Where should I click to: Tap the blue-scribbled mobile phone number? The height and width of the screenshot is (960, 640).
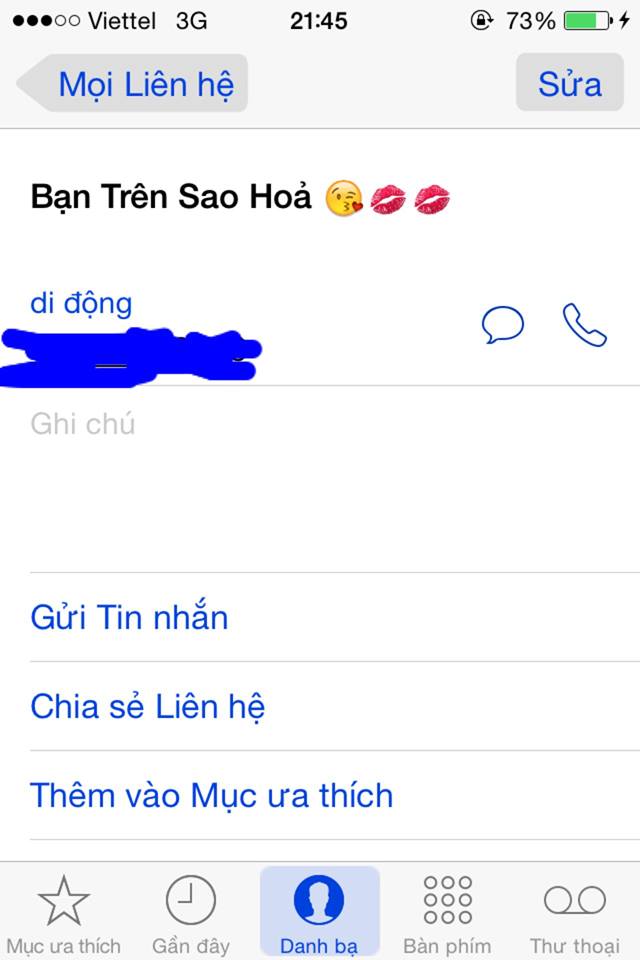click(130, 358)
